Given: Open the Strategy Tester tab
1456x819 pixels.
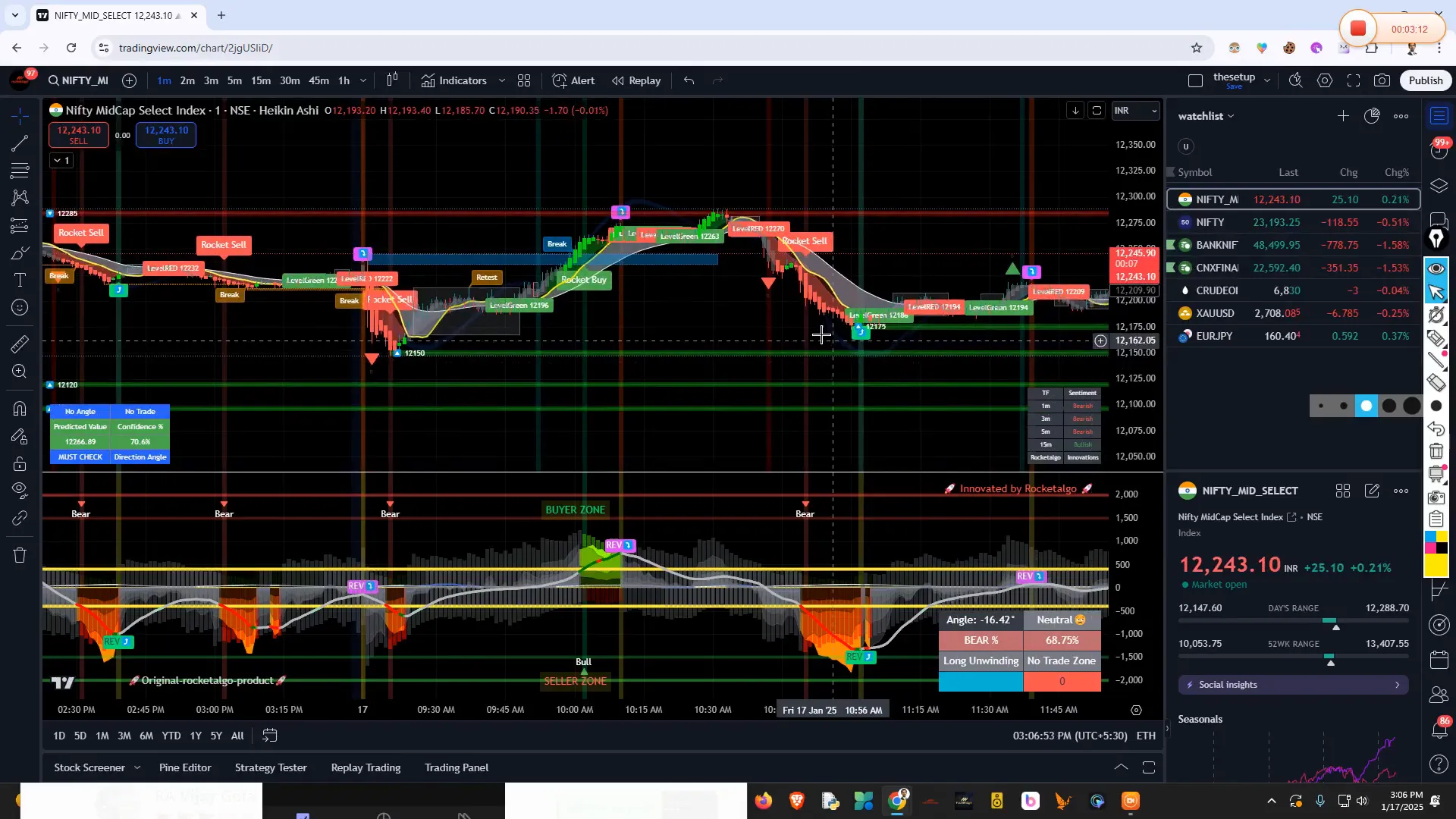Looking at the screenshot, I should coord(270,767).
